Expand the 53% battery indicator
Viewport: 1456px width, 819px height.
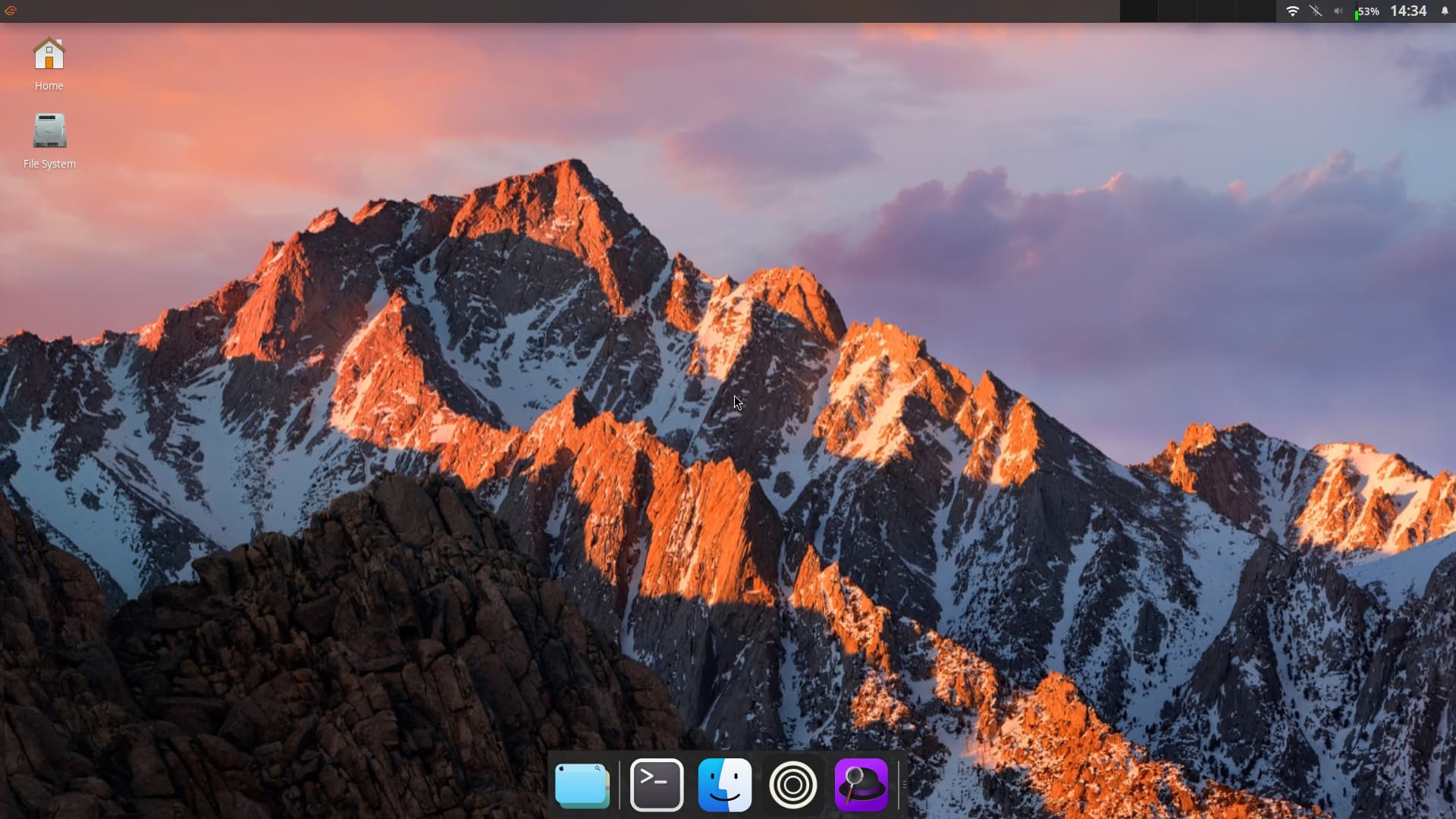coord(1367,11)
